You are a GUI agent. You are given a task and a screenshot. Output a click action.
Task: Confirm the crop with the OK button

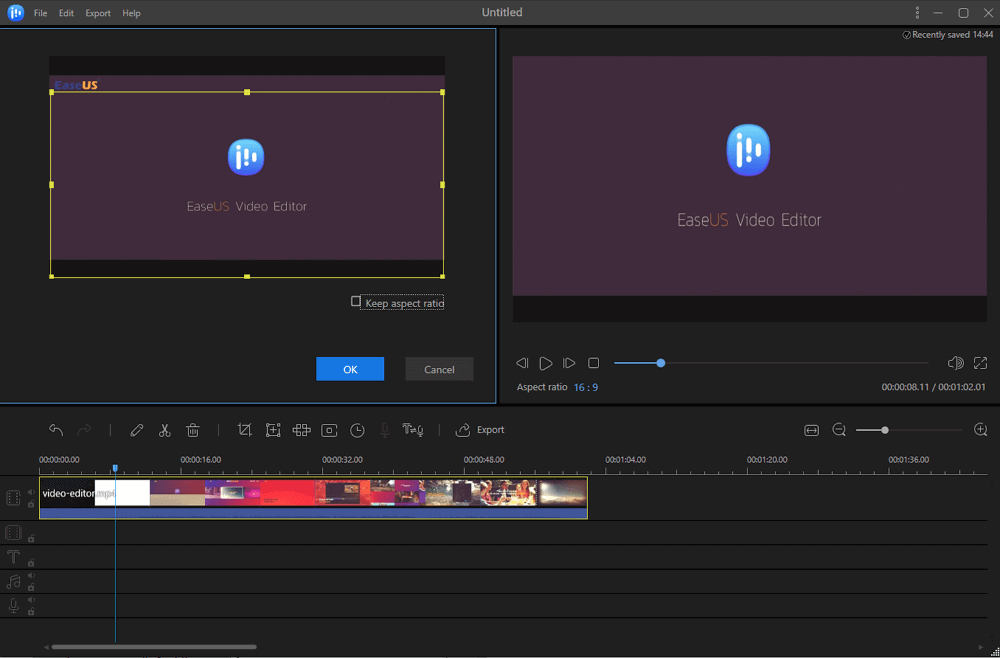click(x=350, y=368)
